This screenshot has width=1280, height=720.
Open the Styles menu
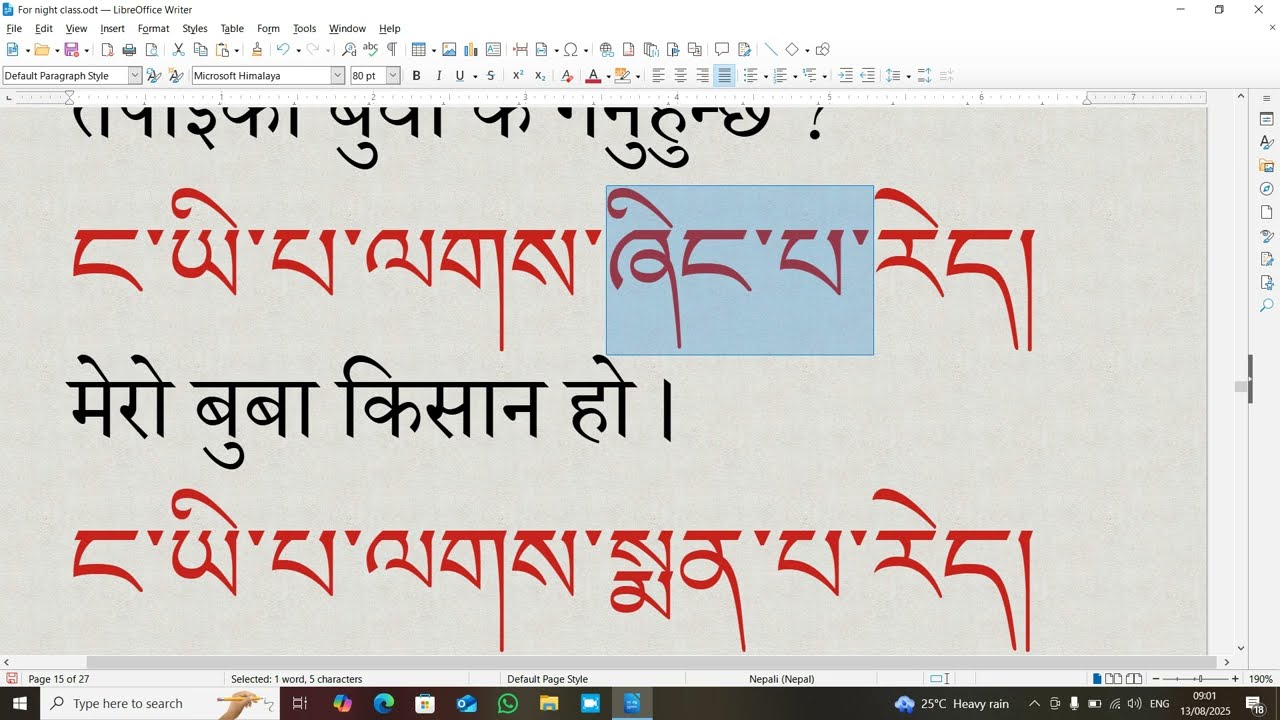195,29
